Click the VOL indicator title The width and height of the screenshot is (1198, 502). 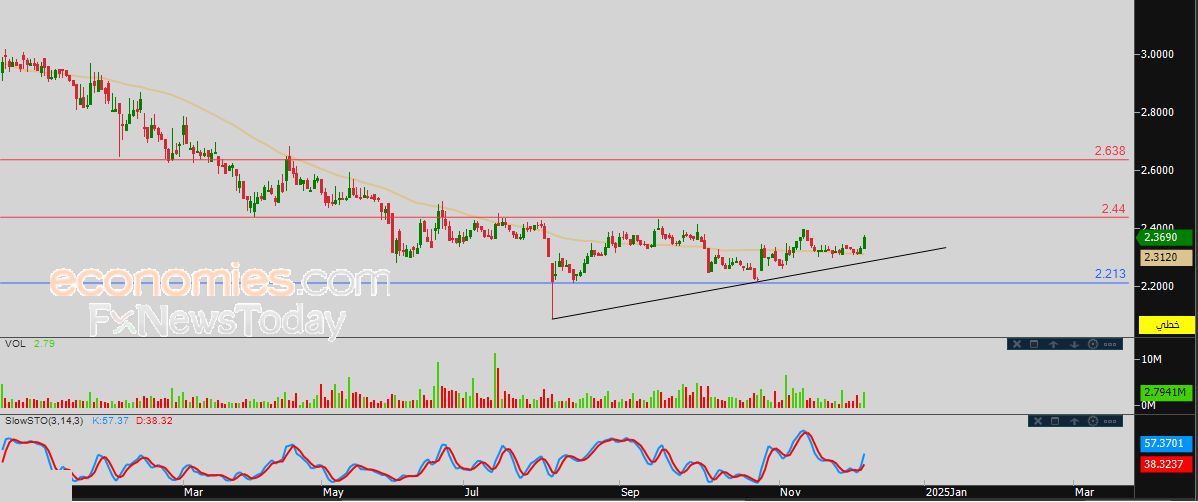[x=15, y=345]
